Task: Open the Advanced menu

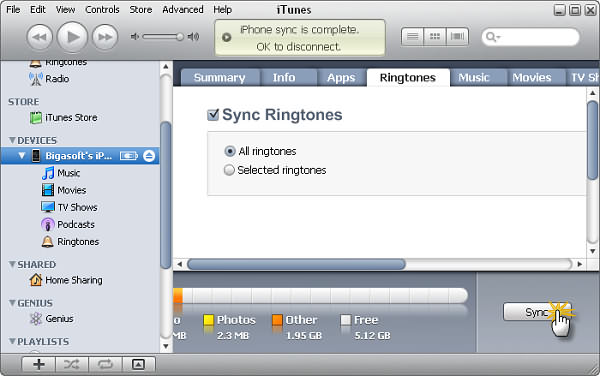Action: pos(183,10)
